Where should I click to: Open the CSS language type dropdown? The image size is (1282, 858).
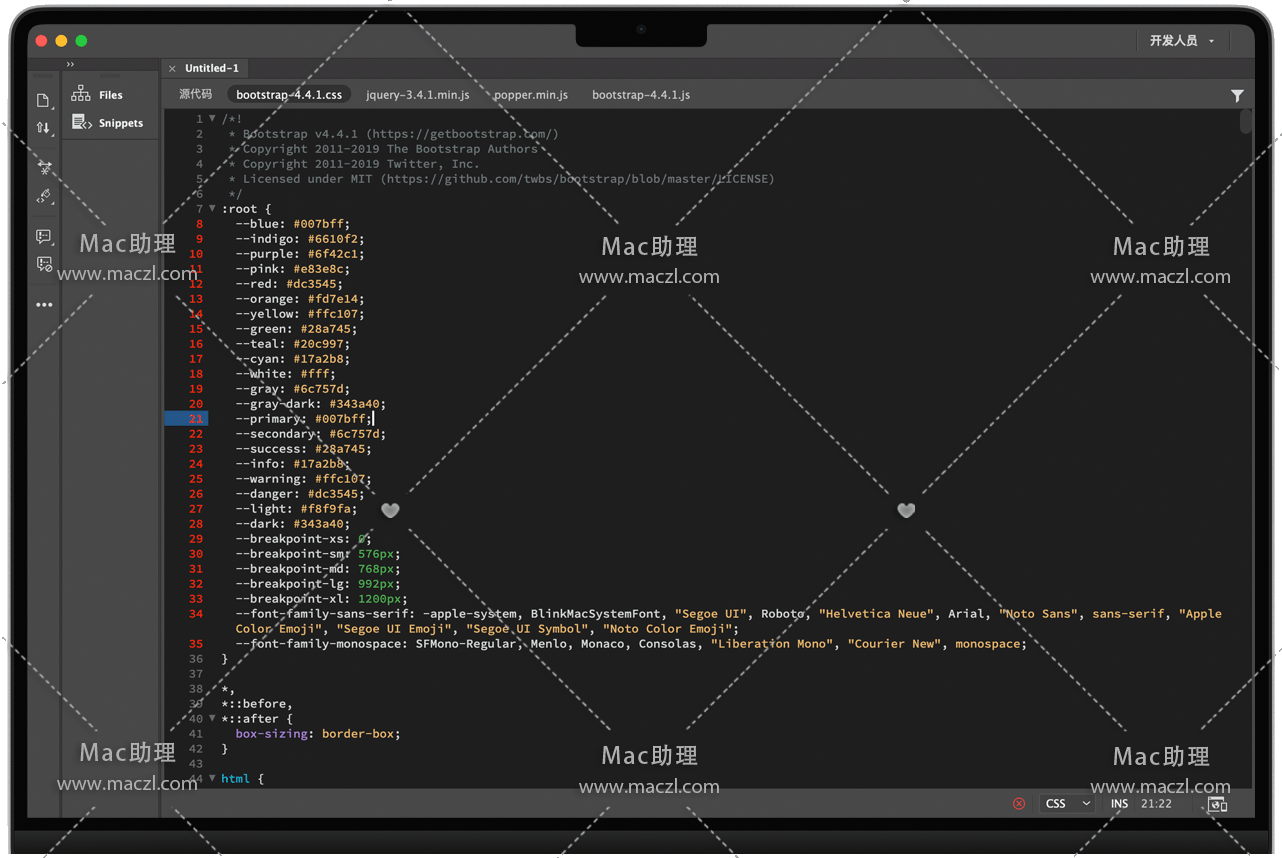(x=1067, y=804)
